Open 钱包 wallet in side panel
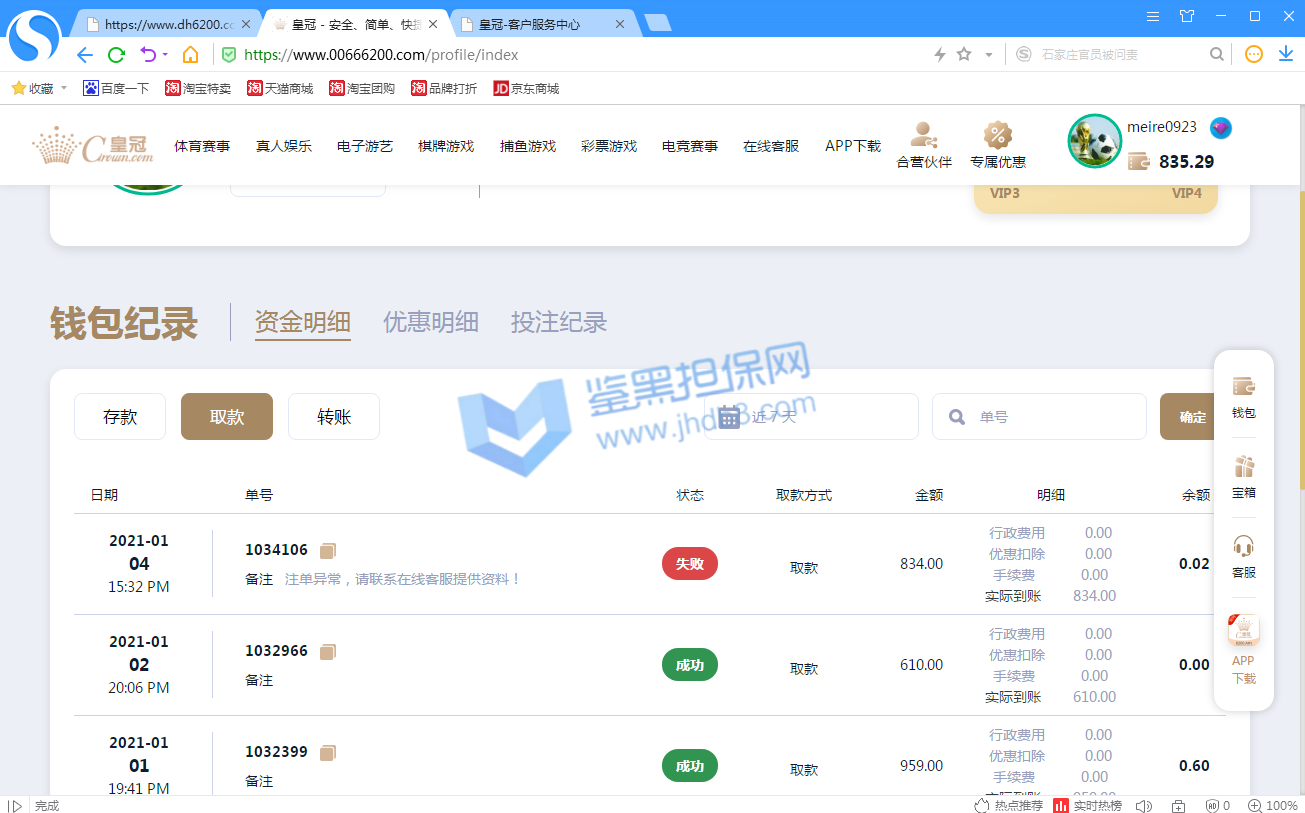Screen dimensions: 1305x813 1243,396
